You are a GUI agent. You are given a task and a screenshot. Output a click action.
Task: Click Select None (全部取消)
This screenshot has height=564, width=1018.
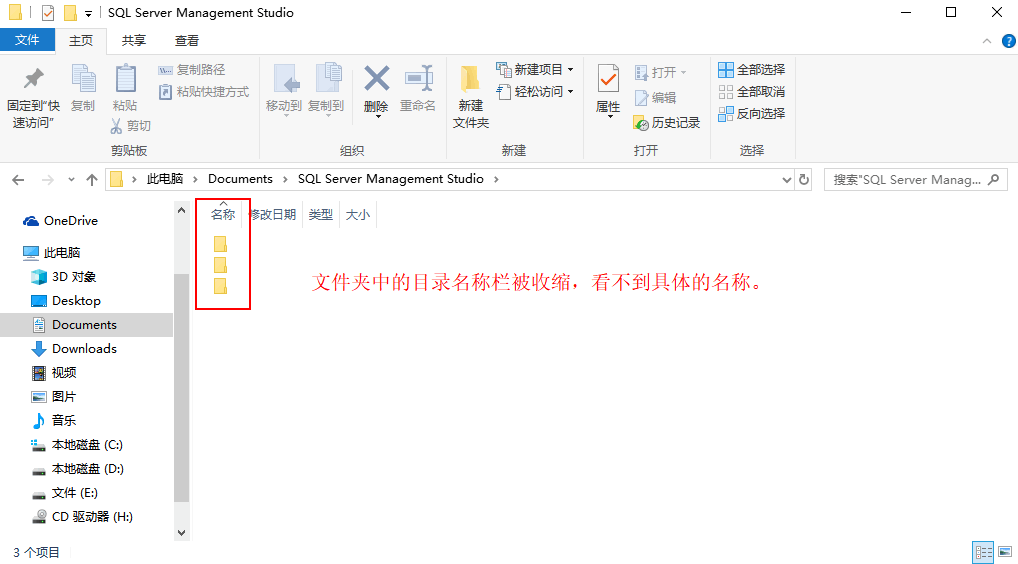tap(752, 92)
